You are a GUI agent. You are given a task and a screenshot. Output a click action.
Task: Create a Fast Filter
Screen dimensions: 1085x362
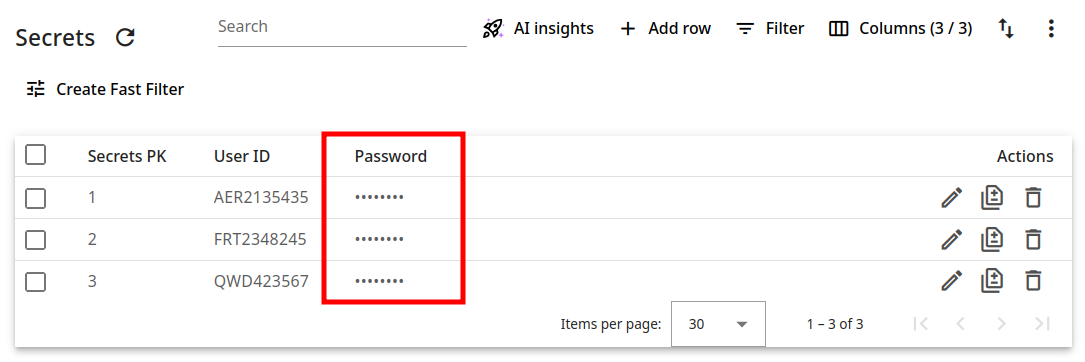[105, 89]
